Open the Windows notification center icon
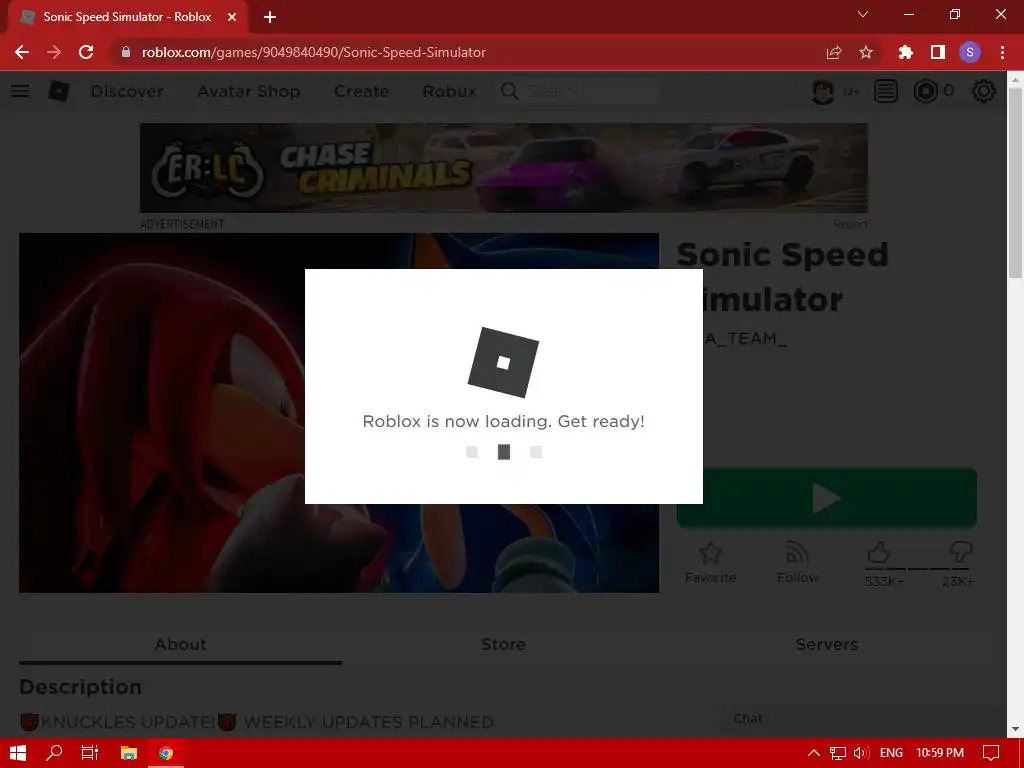1024x768 pixels. pyautogui.click(x=991, y=753)
